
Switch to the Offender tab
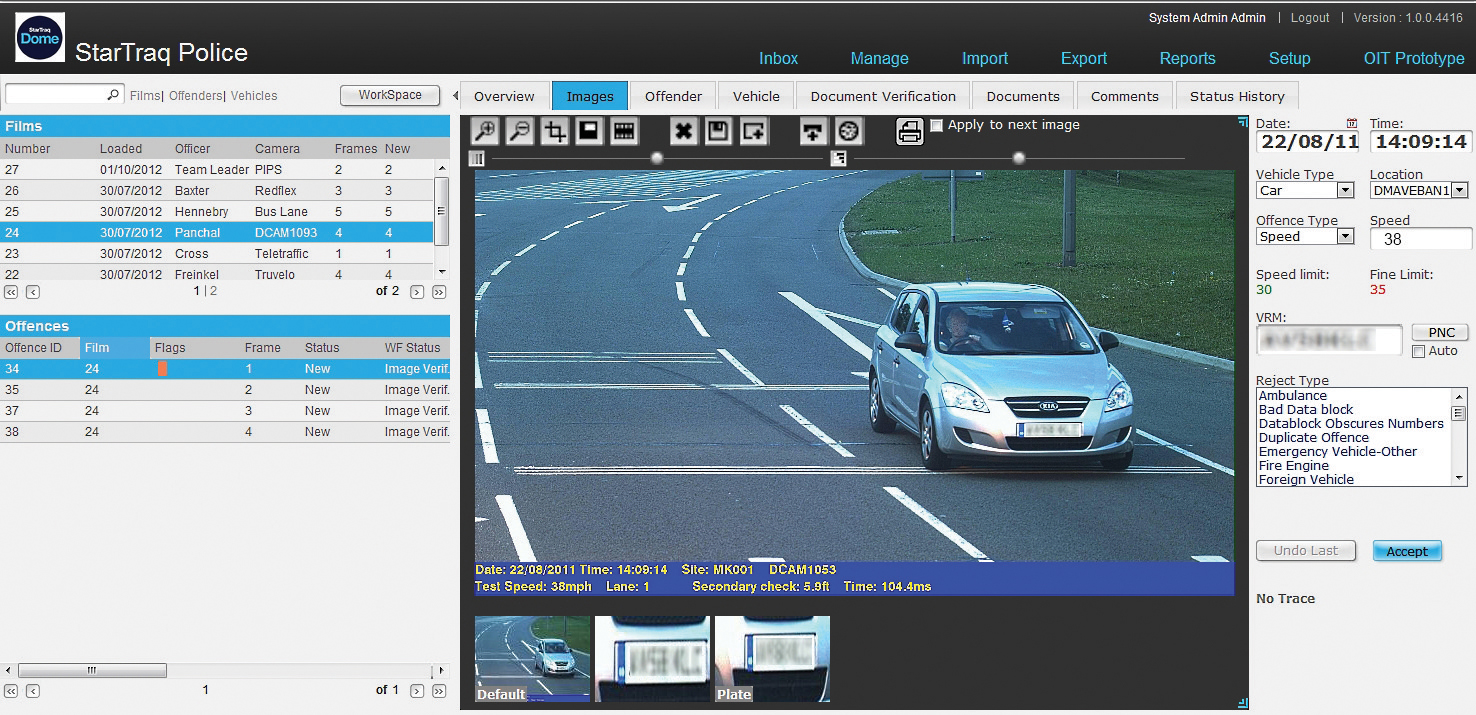pyautogui.click(x=673, y=96)
